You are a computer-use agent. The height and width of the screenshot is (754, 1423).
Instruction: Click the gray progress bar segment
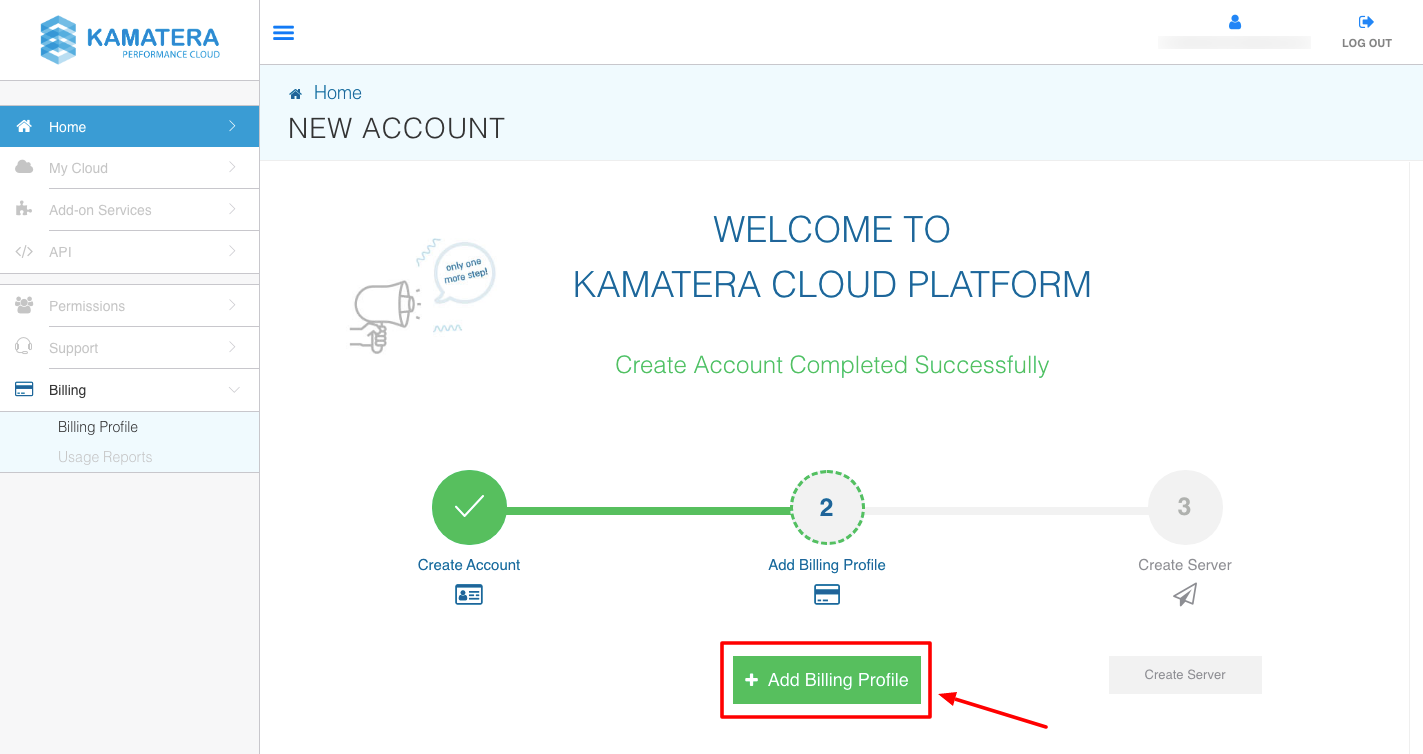1006,511
